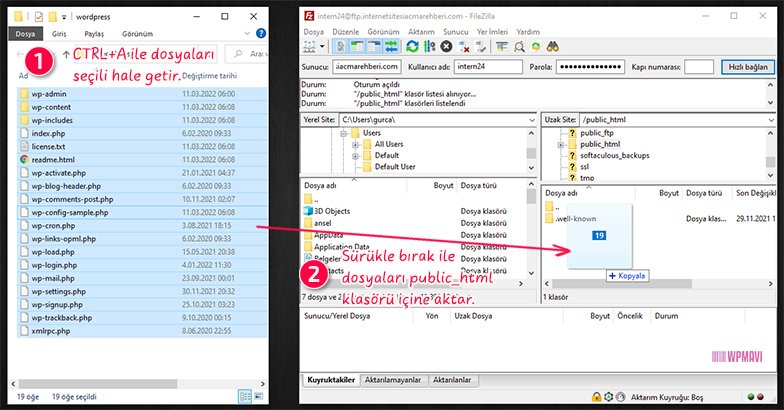Expand the Default tree node

[356, 156]
